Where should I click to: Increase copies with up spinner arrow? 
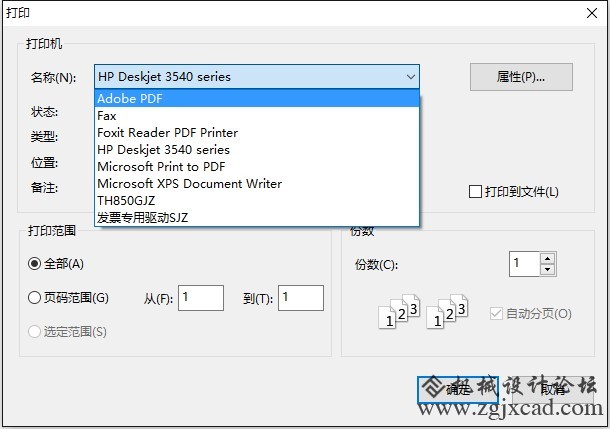point(548,258)
